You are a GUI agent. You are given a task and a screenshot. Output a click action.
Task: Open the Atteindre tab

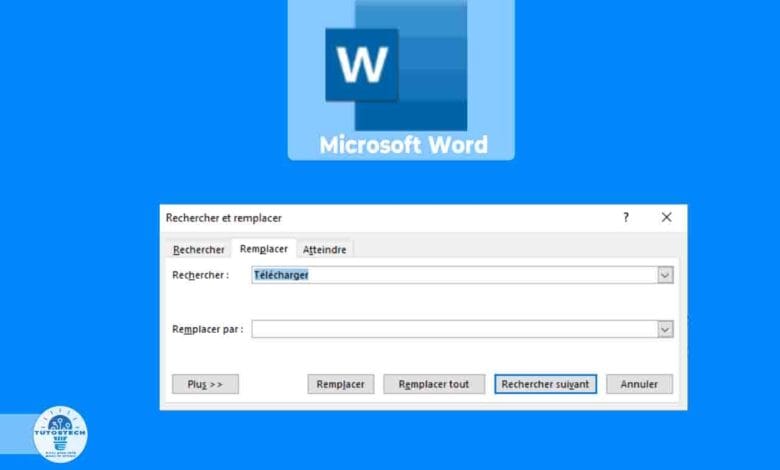[325, 250]
